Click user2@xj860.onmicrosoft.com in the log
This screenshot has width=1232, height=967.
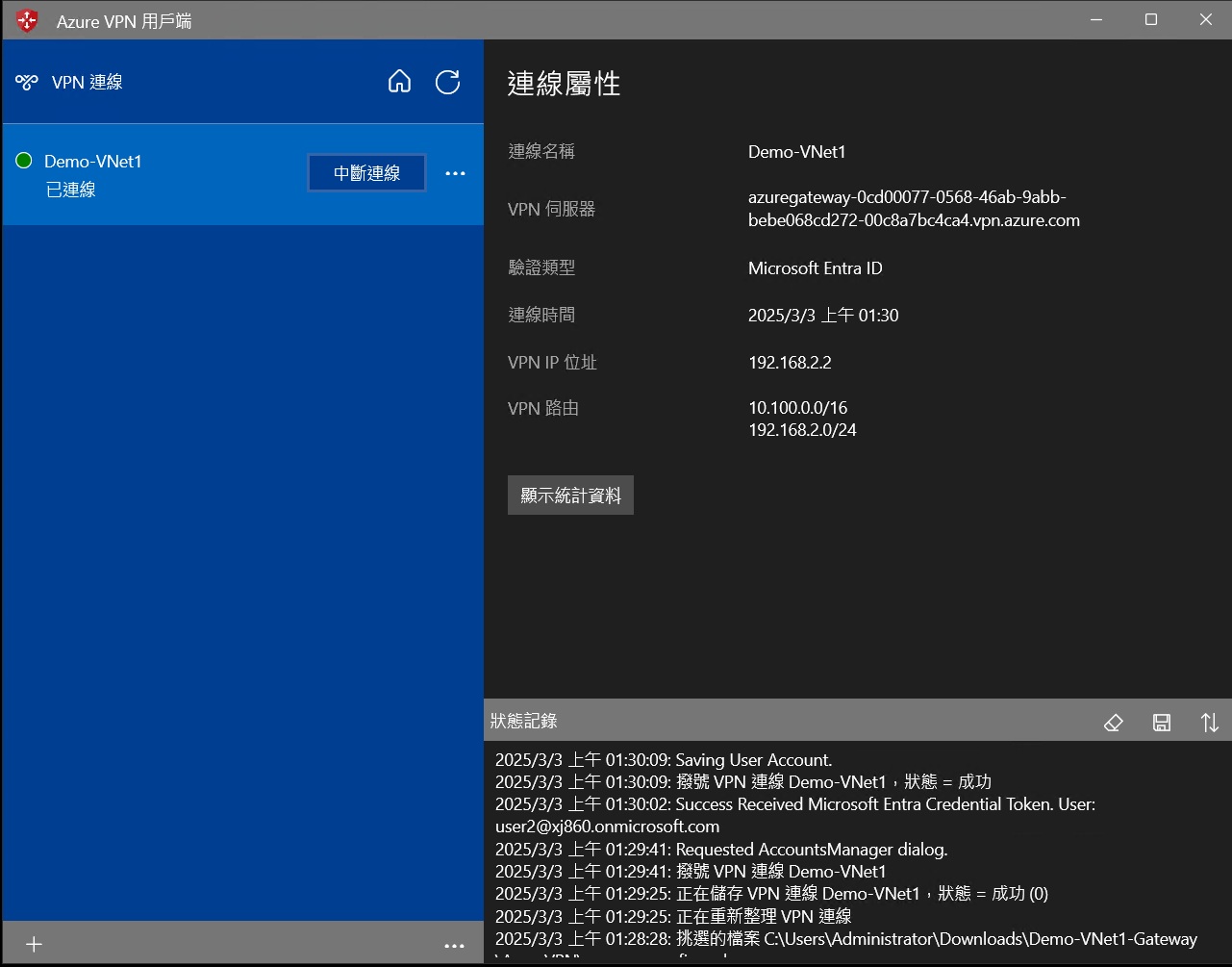coord(607,827)
